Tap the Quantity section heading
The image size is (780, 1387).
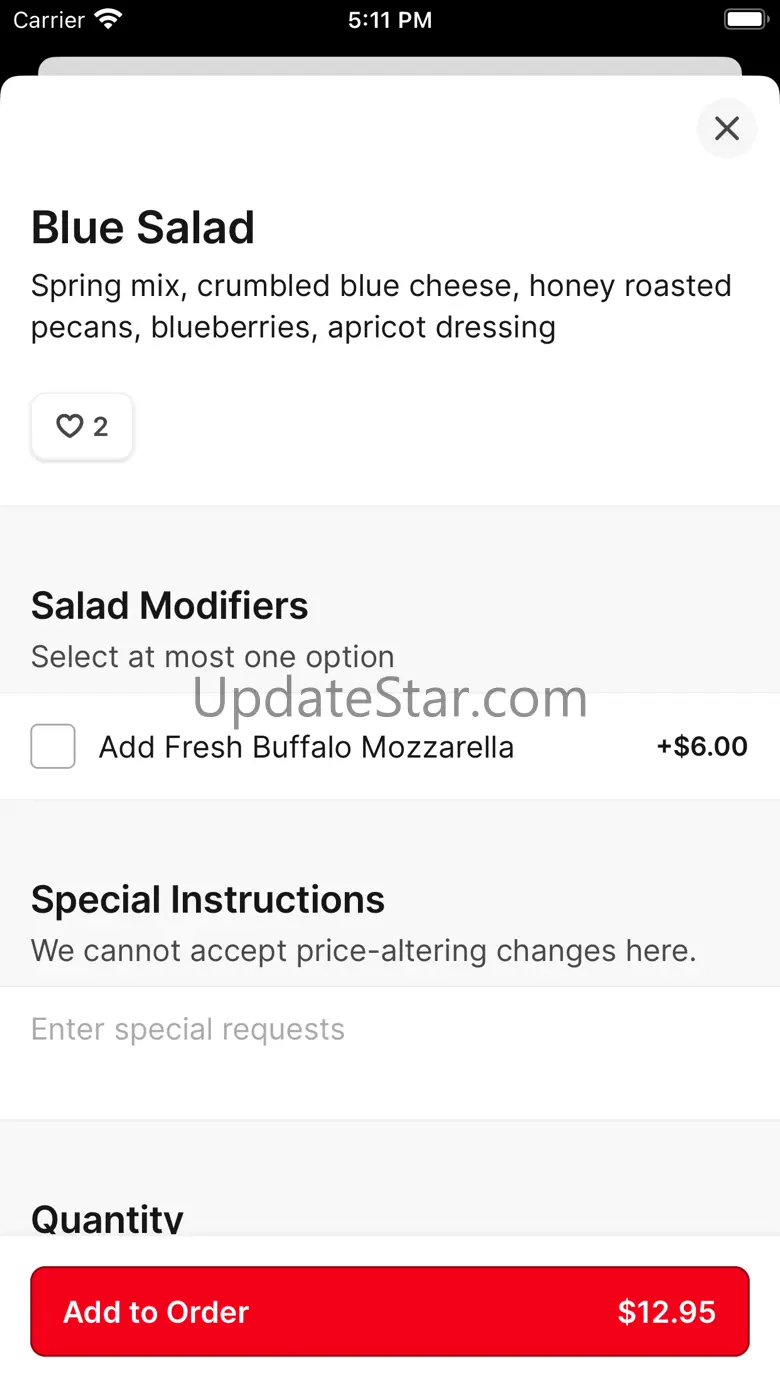tap(108, 1218)
